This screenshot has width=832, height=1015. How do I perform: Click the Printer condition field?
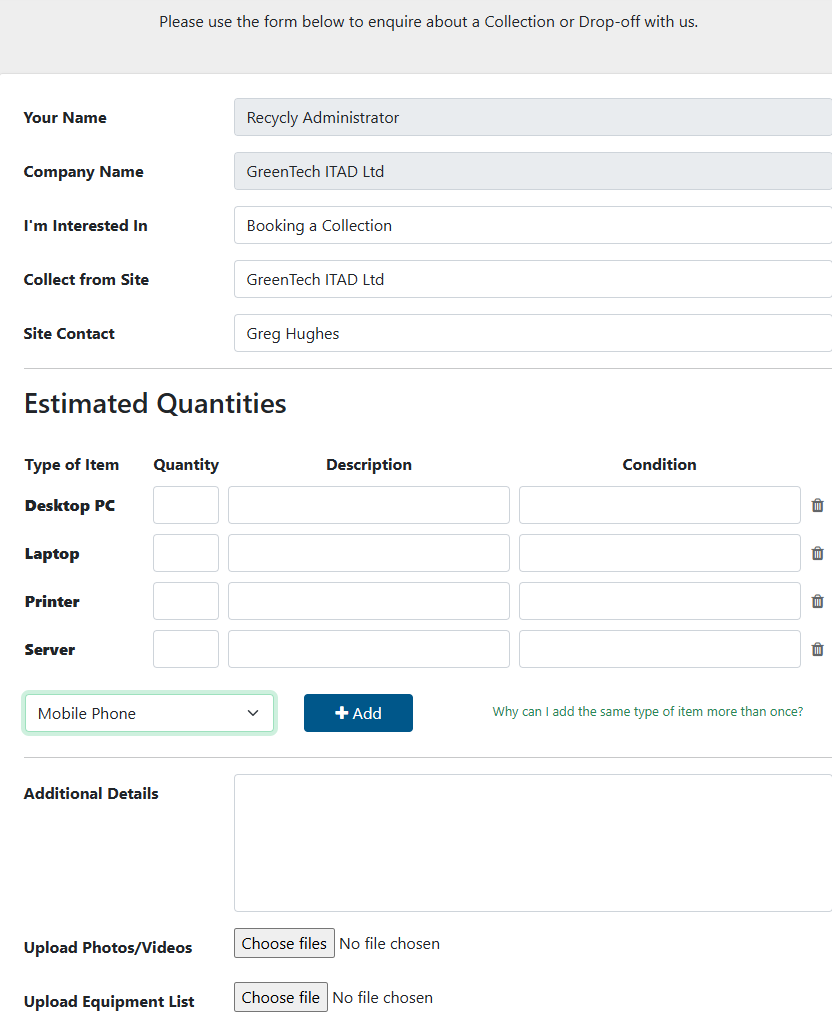tap(659, 602)
